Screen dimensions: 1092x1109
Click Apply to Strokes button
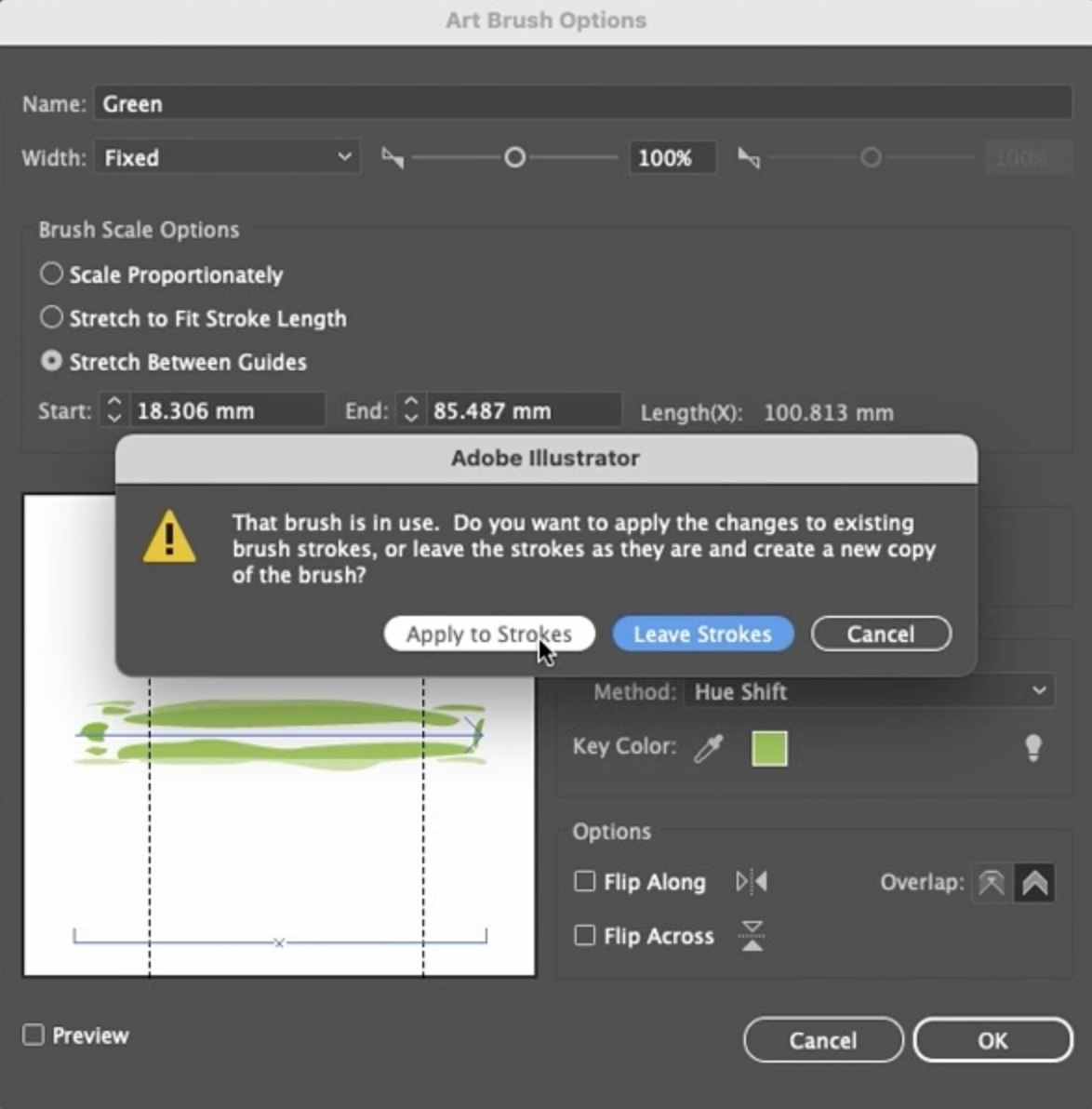pyautogui.click(x=488, y=634)
